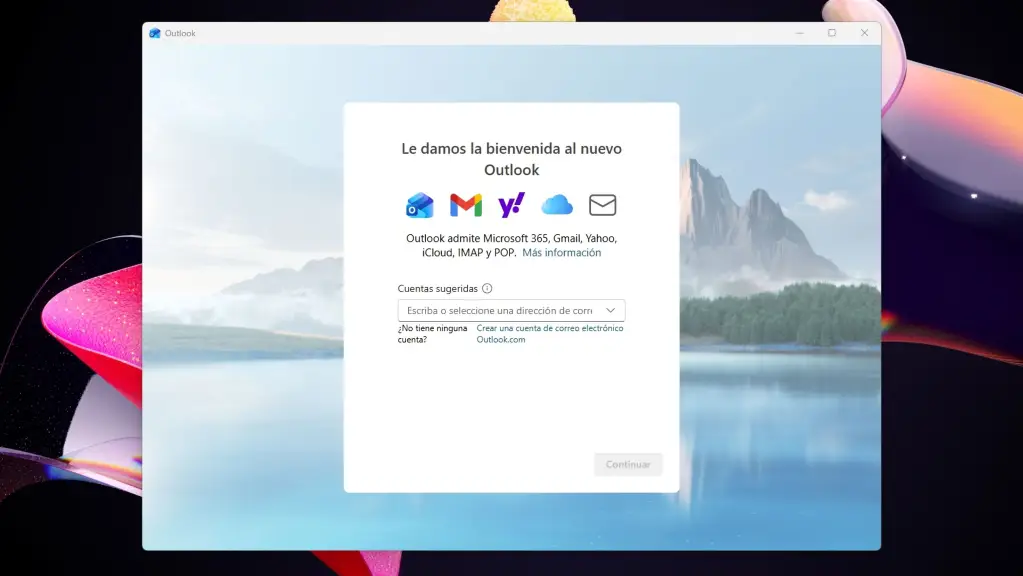This screenshot has height=576, width=1023.
Task: Minimize the Outlook window
Action: (798, 33)
